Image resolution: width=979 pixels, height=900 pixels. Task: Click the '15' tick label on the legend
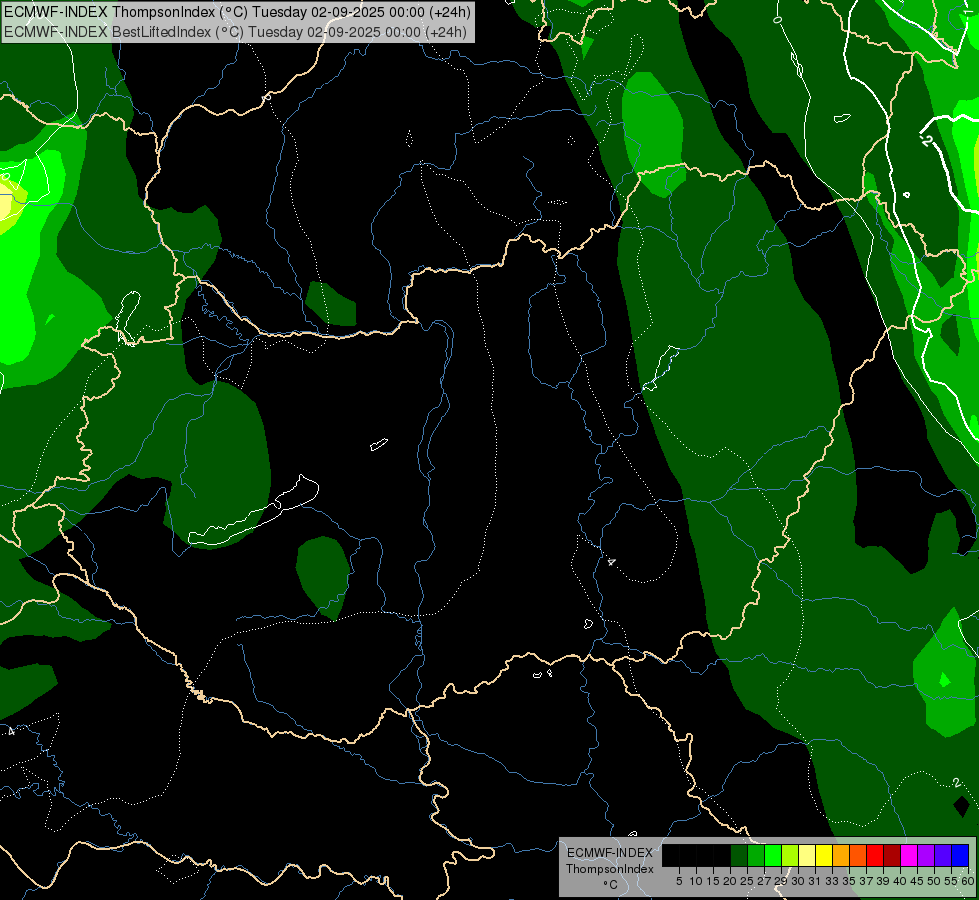pos(713,881)
